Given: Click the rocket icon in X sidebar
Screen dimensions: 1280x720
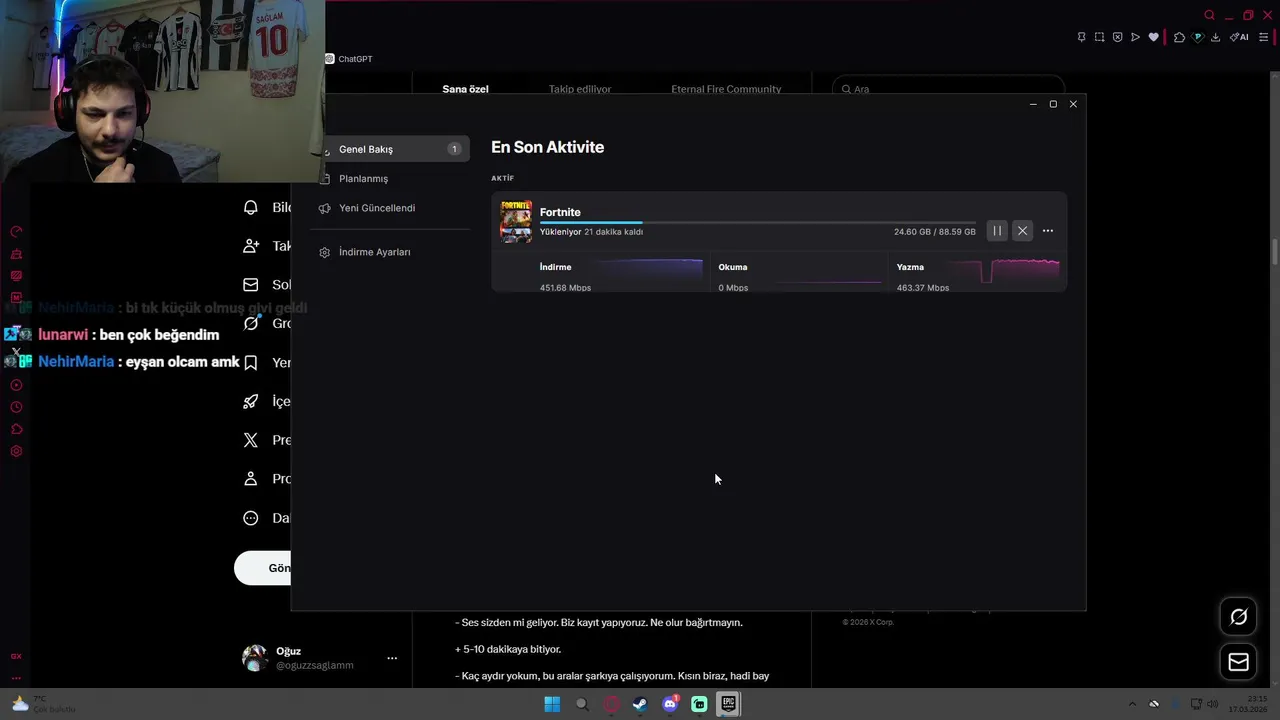Looking at the screenshot, I should (x=251, y=401).
